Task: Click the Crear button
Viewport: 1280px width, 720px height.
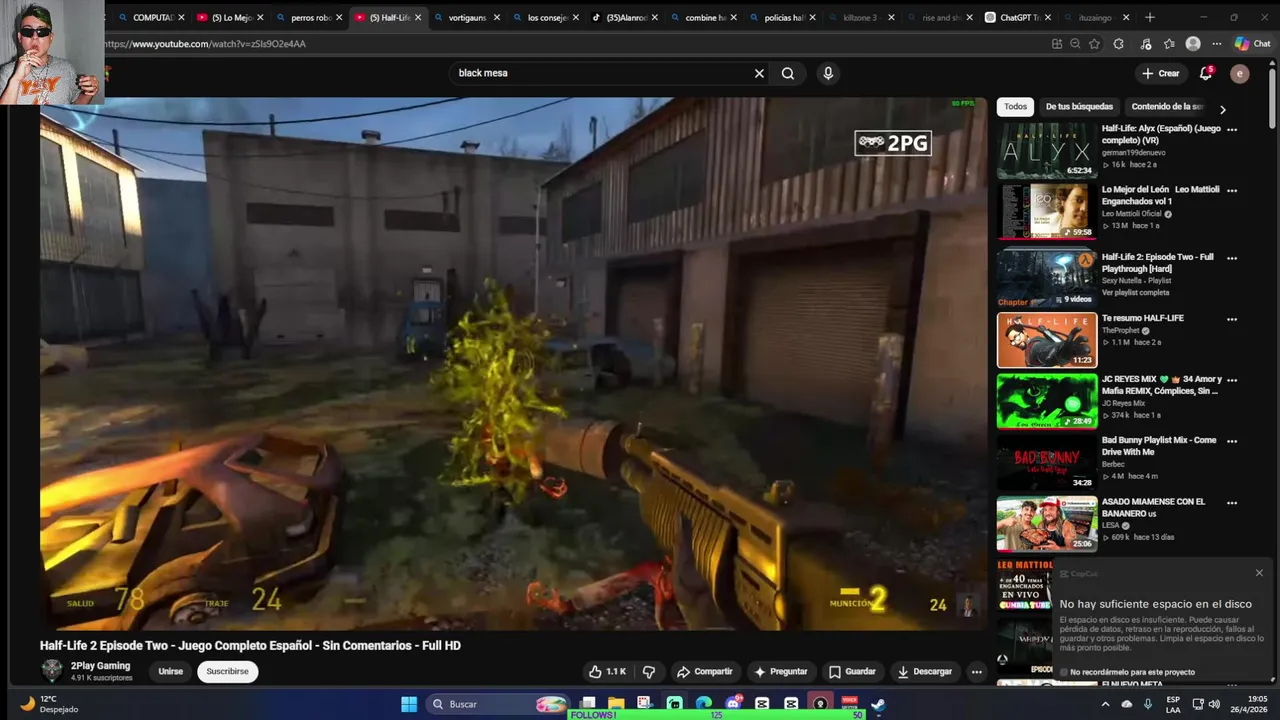Action: [1161, 73]
